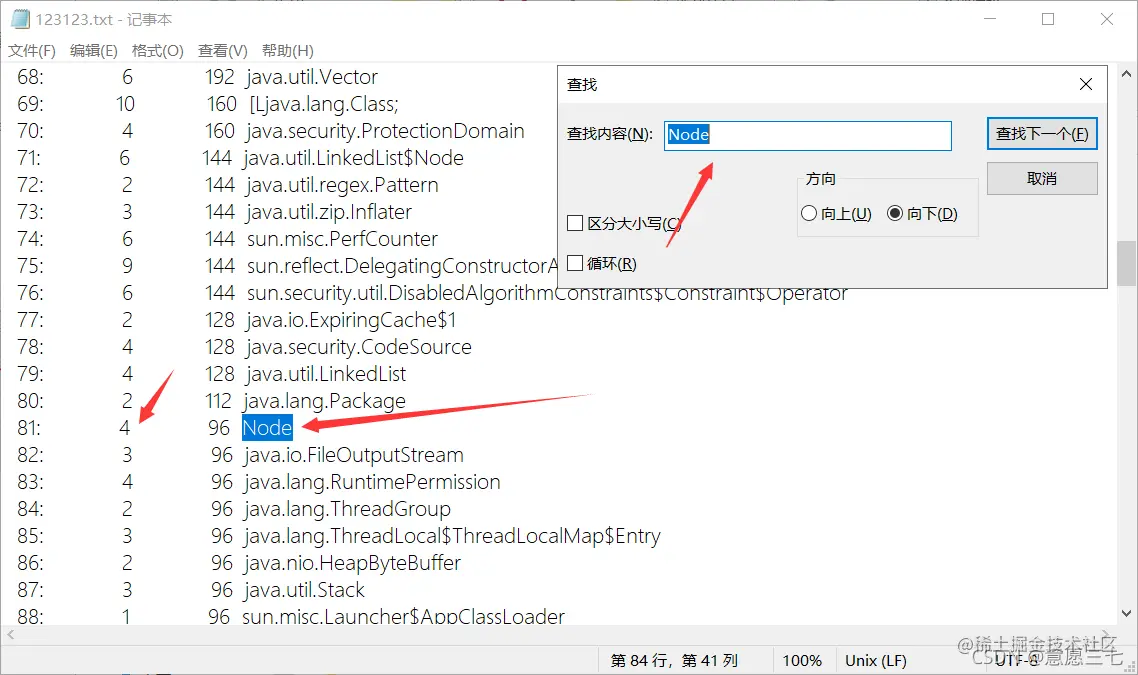Click java.util.LinkedList on line 79

click(326, 374)
